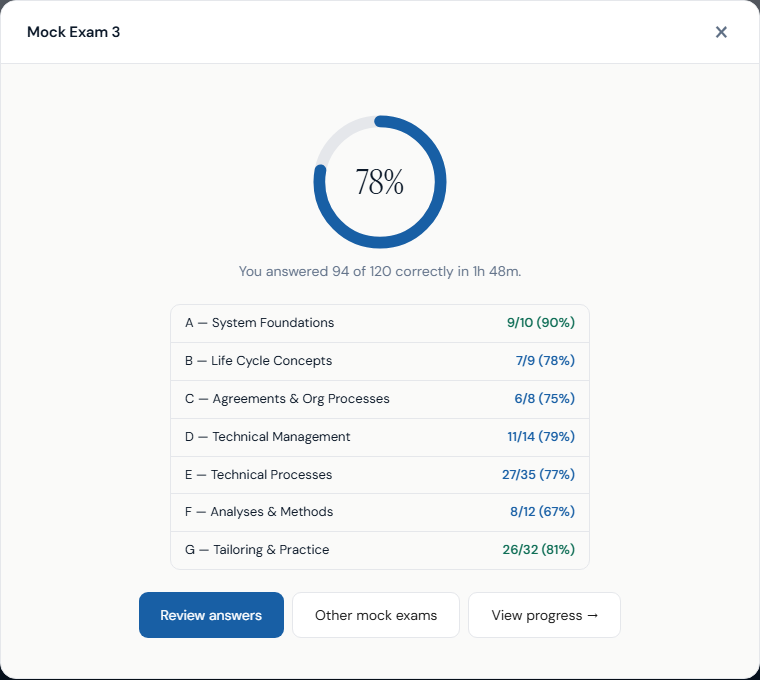Click the 9/10 (90%) score

pos(540,322)
